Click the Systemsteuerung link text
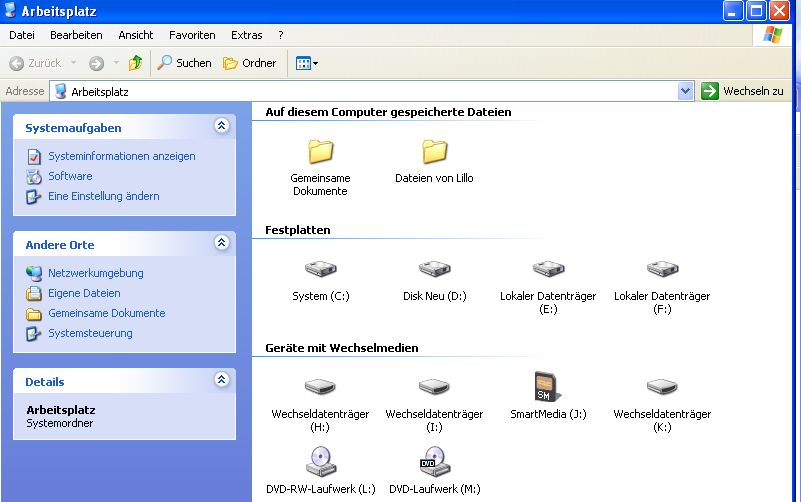 point(90,333)
